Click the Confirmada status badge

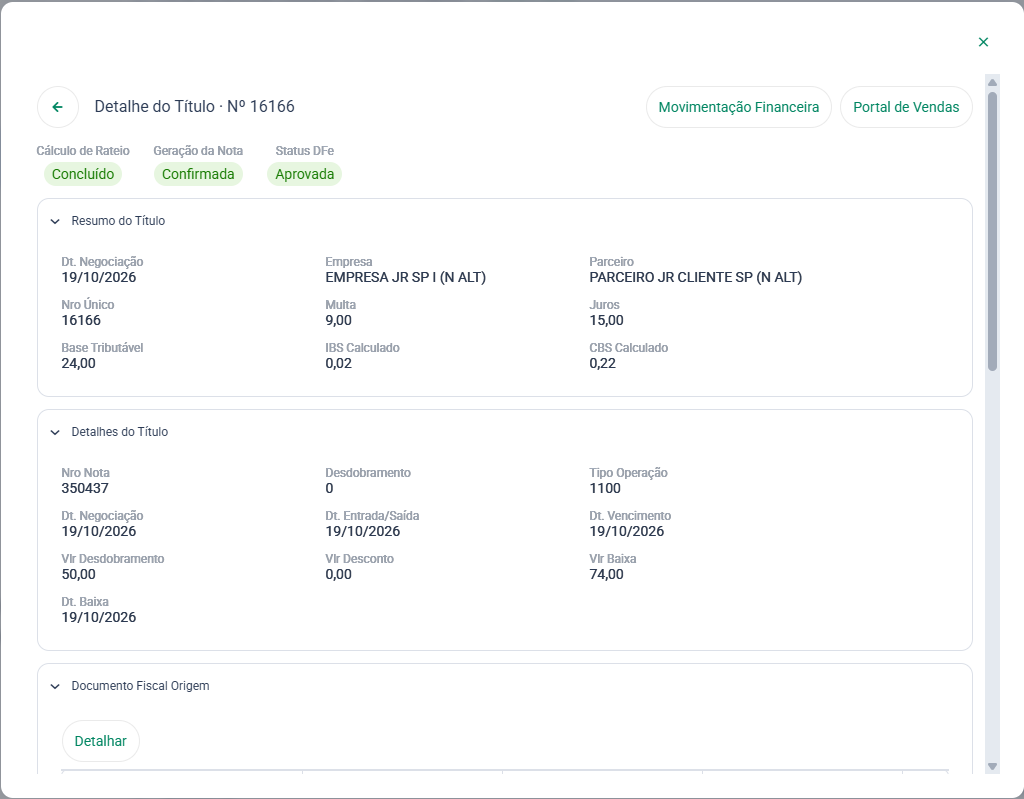point(198,174)
